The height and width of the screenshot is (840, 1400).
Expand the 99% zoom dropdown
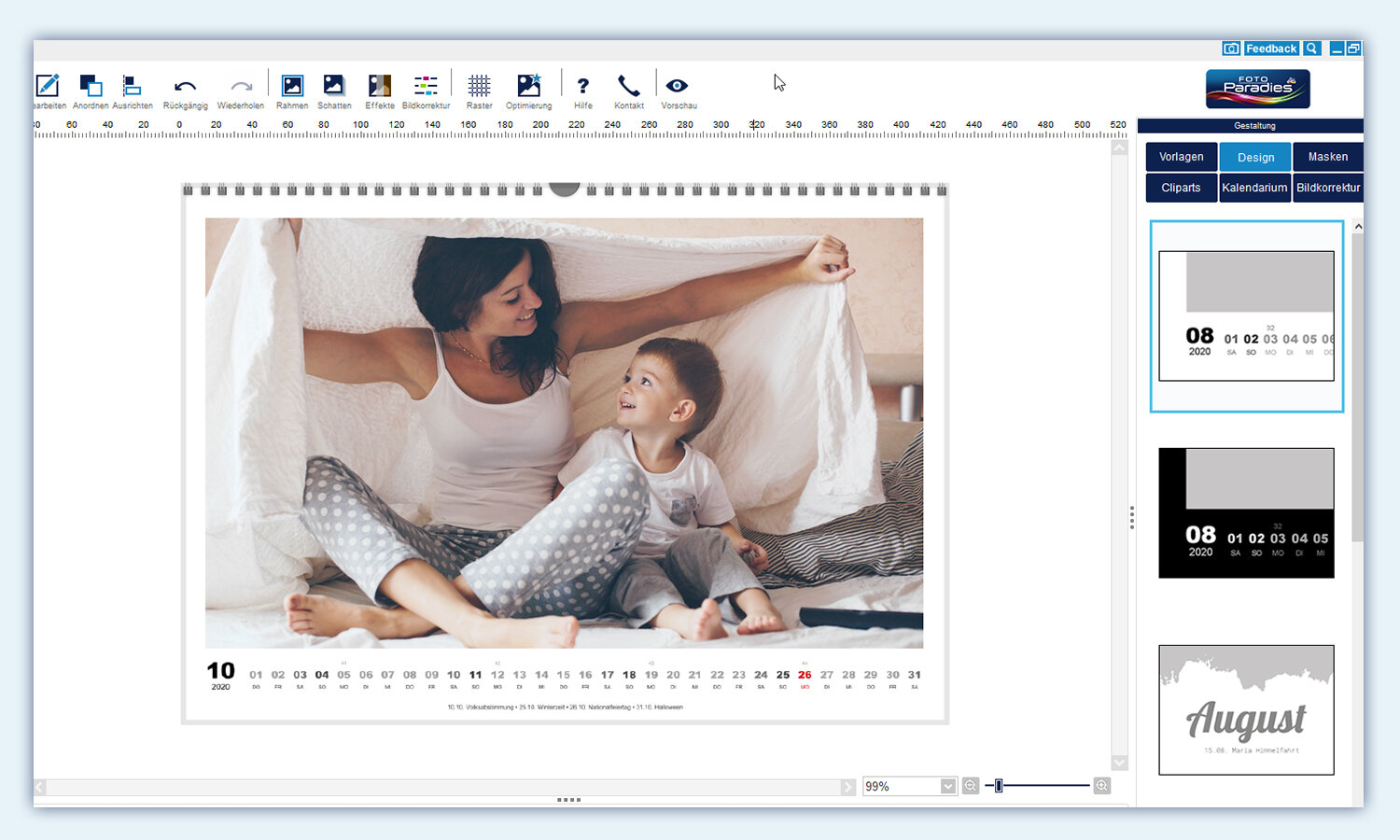pos(948,786)
